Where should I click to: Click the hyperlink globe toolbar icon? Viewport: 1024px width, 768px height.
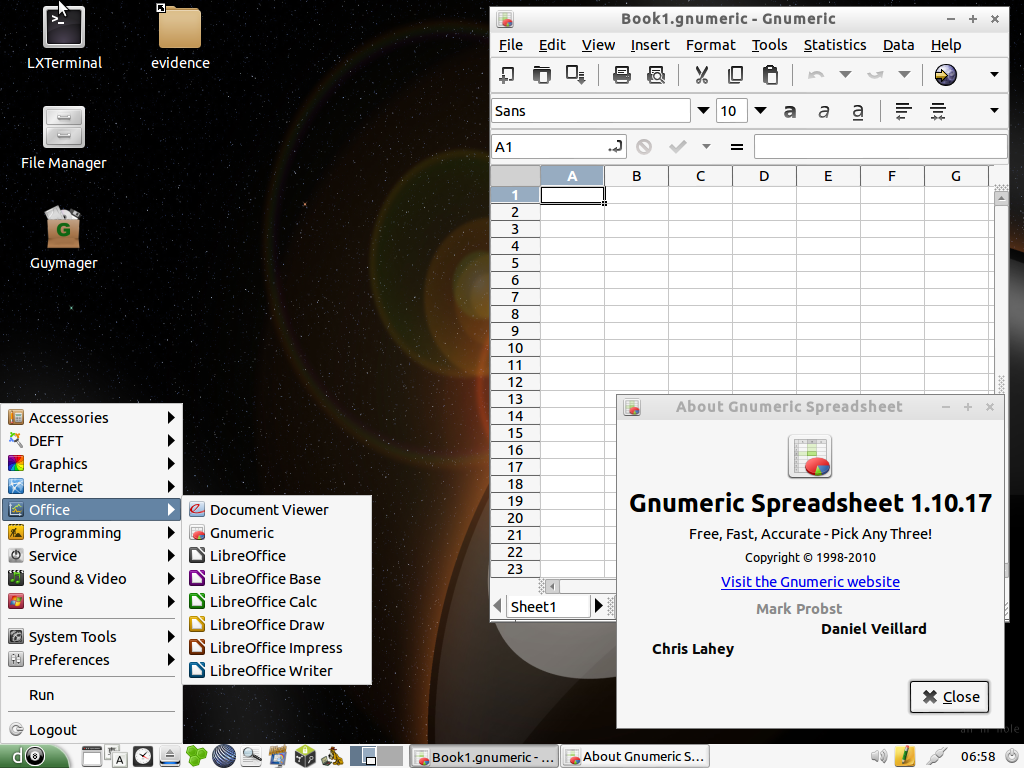click(x=946, y=75)
